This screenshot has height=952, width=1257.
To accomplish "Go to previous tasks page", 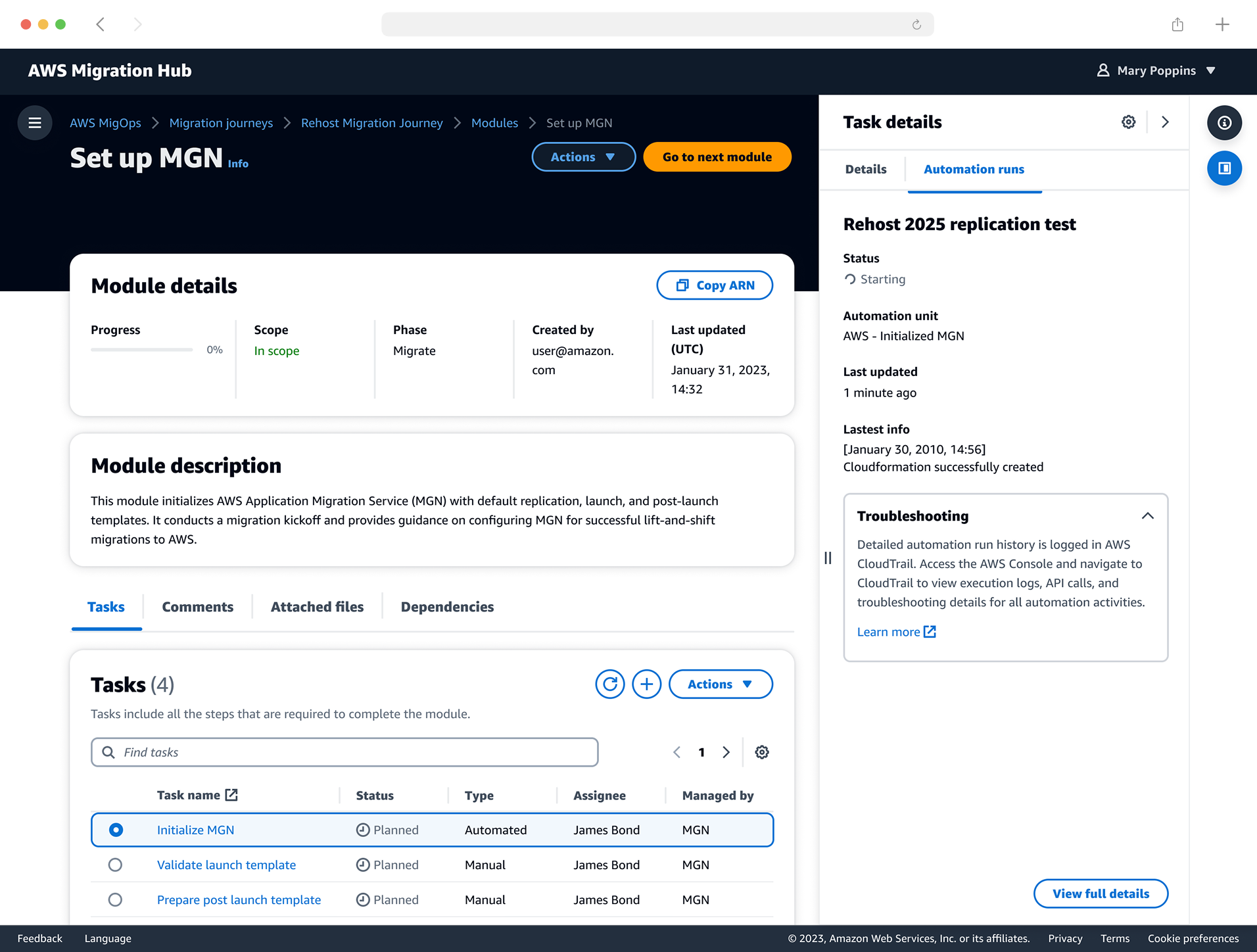I will [x=676, y=752].
